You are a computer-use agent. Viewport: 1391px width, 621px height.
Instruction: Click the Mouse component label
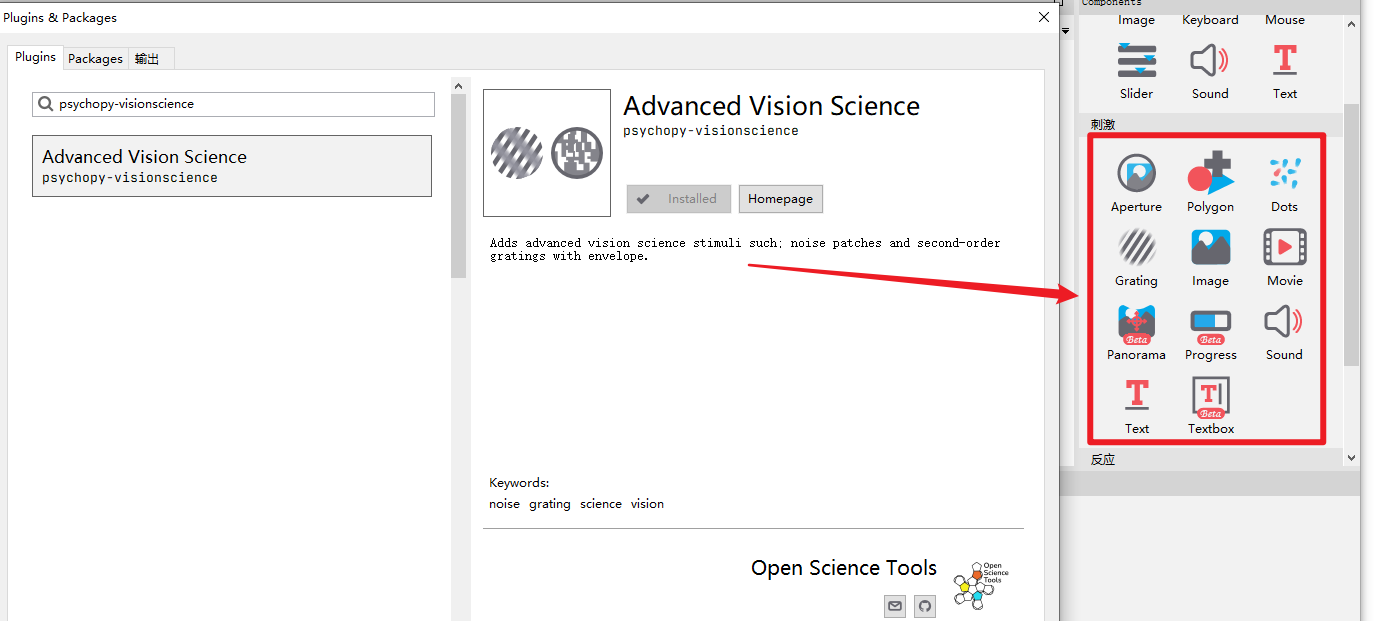(x=1285, y=20)
